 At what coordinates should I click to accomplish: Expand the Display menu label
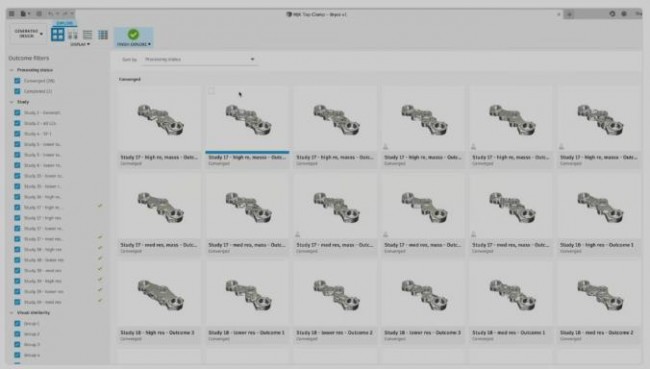pos(80,44)
